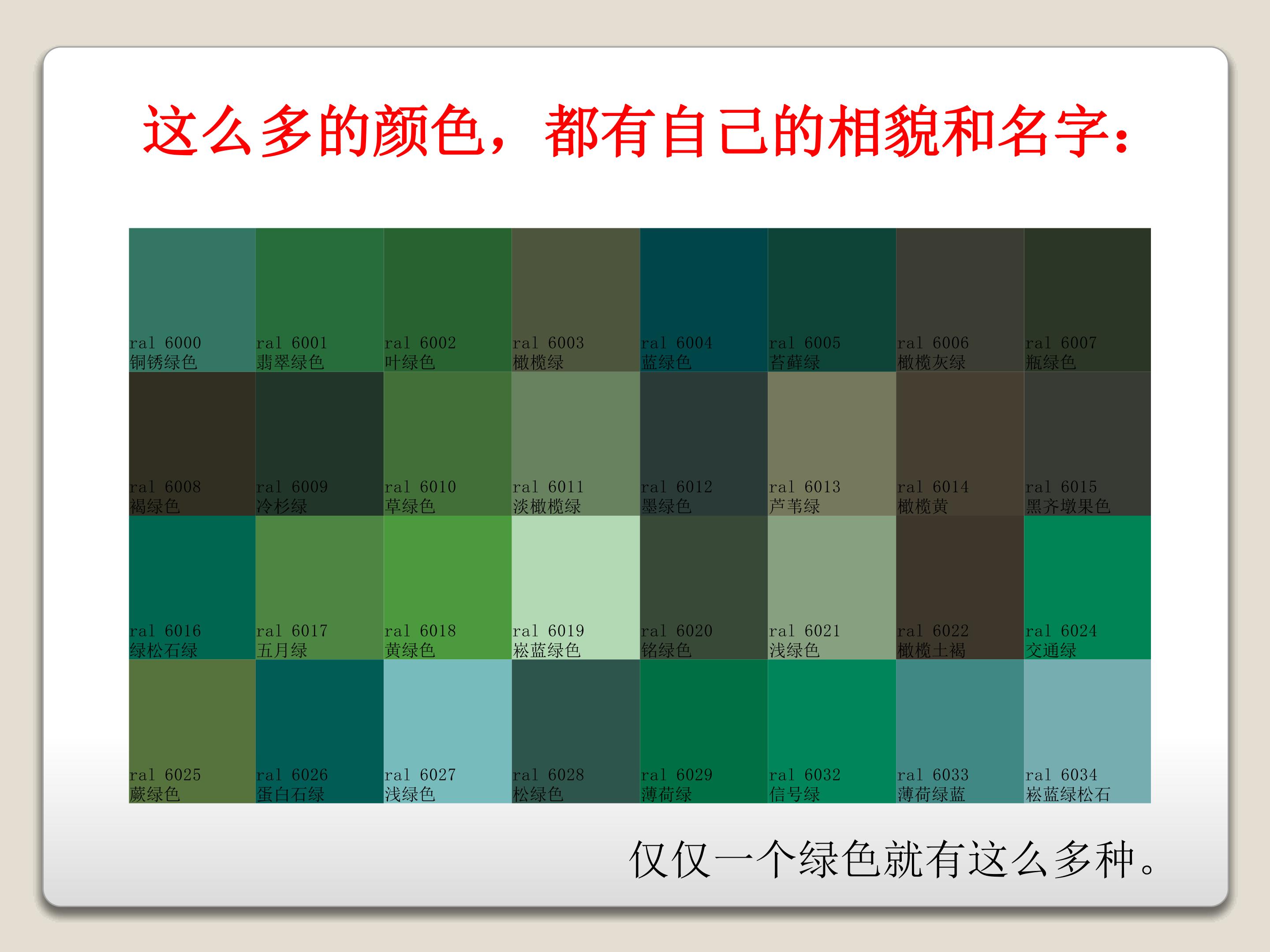Select the ral 6001 翡翠绿色 swatch
The image size is (1270, 952).
(320, 300)
